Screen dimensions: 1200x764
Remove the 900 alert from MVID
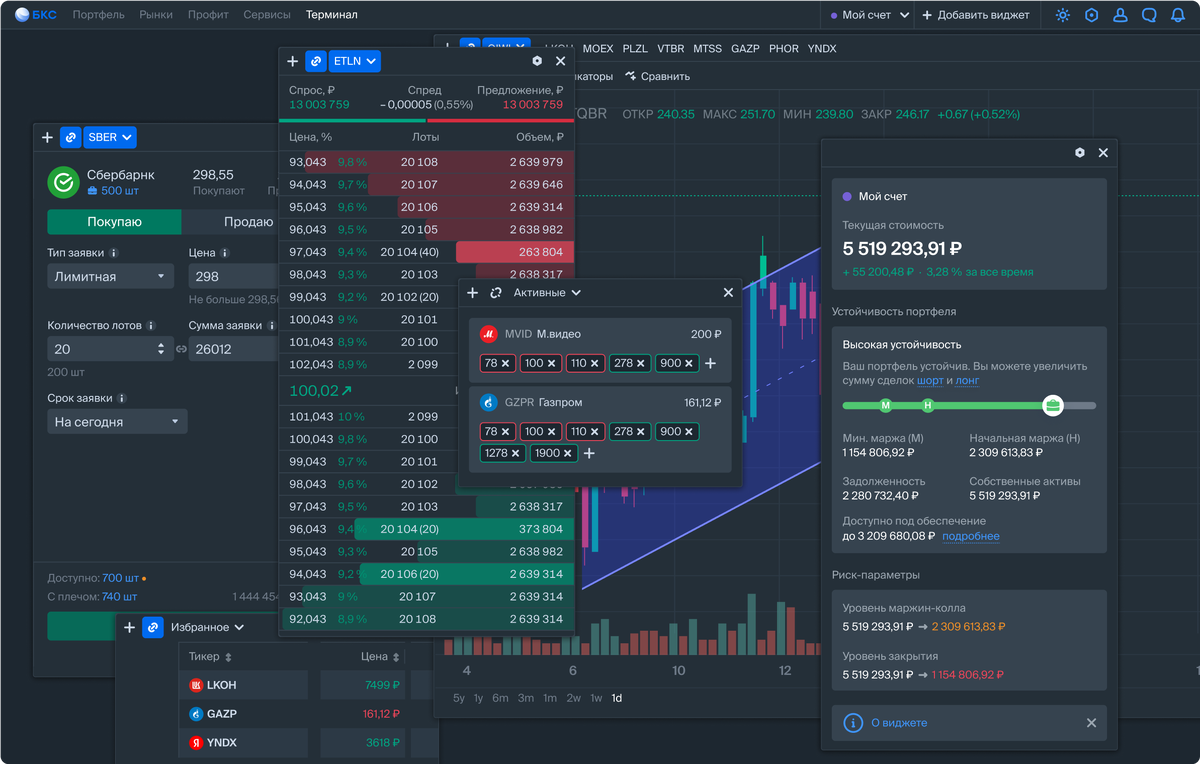click(689, 364)
